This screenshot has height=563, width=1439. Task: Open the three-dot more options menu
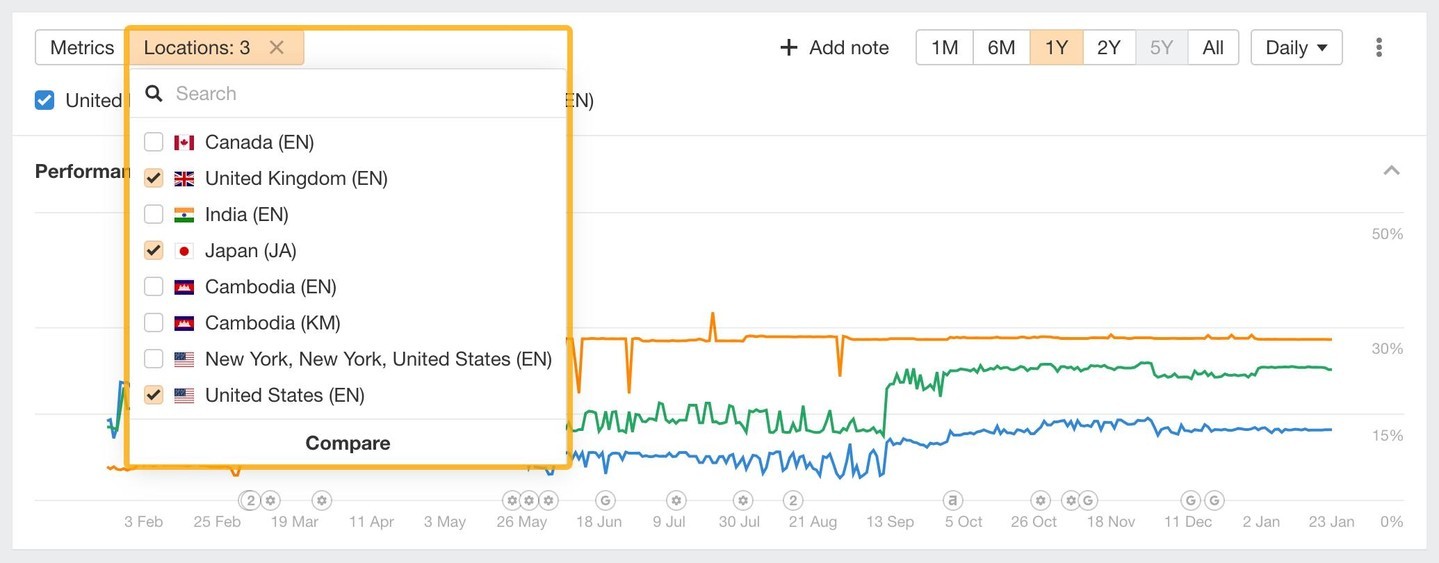[1379, 47]
